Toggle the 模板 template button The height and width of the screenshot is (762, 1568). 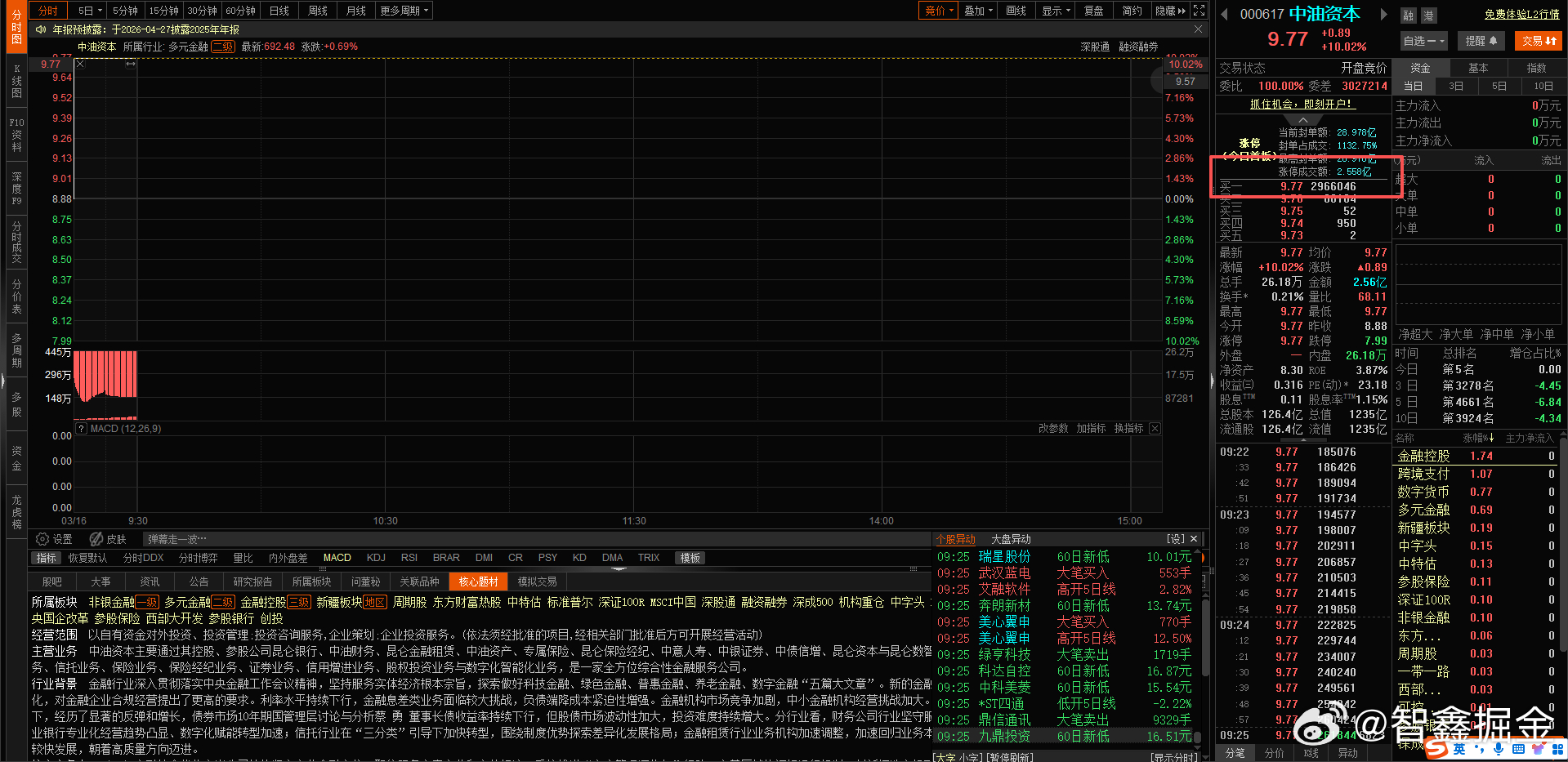(690, 558)
